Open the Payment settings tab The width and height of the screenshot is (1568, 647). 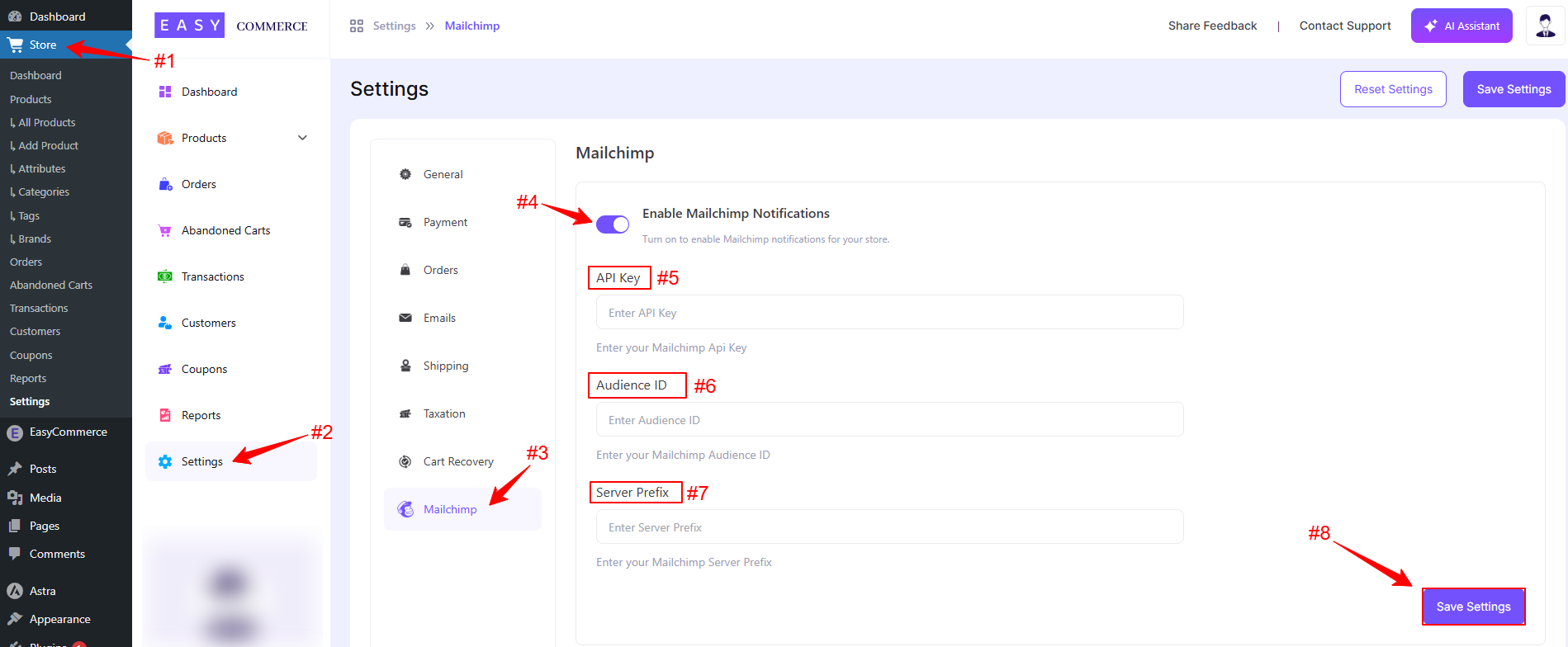pos(462,222)
